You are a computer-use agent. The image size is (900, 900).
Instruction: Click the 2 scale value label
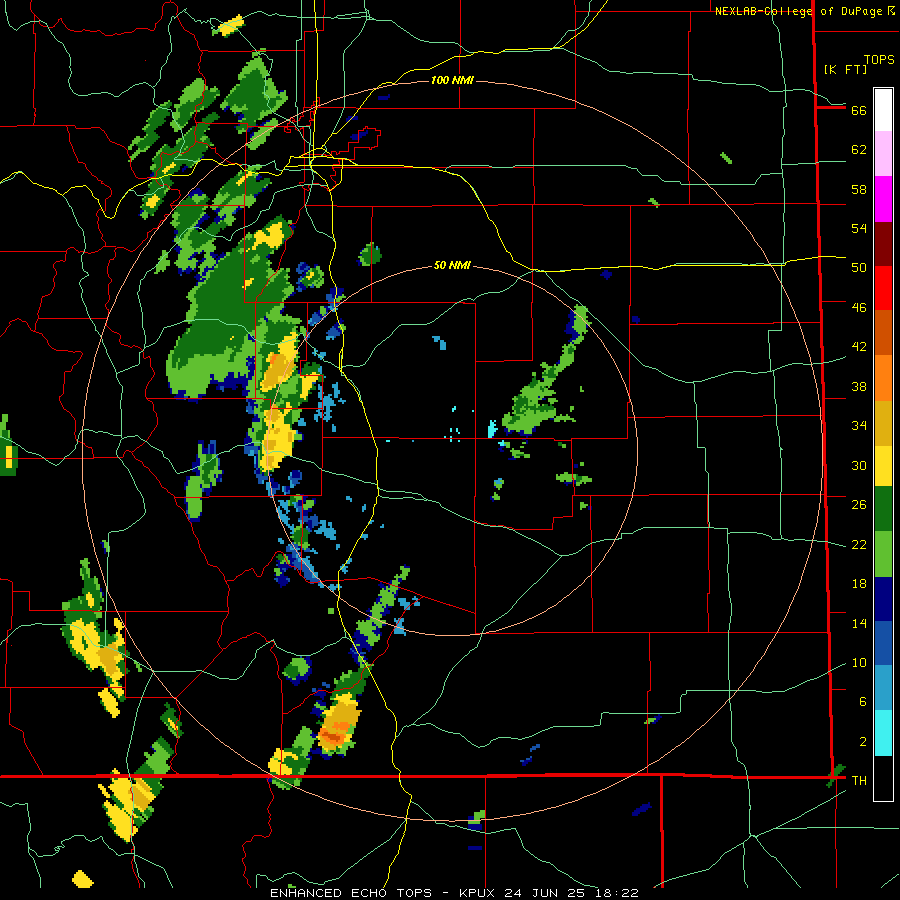[863, 742]
